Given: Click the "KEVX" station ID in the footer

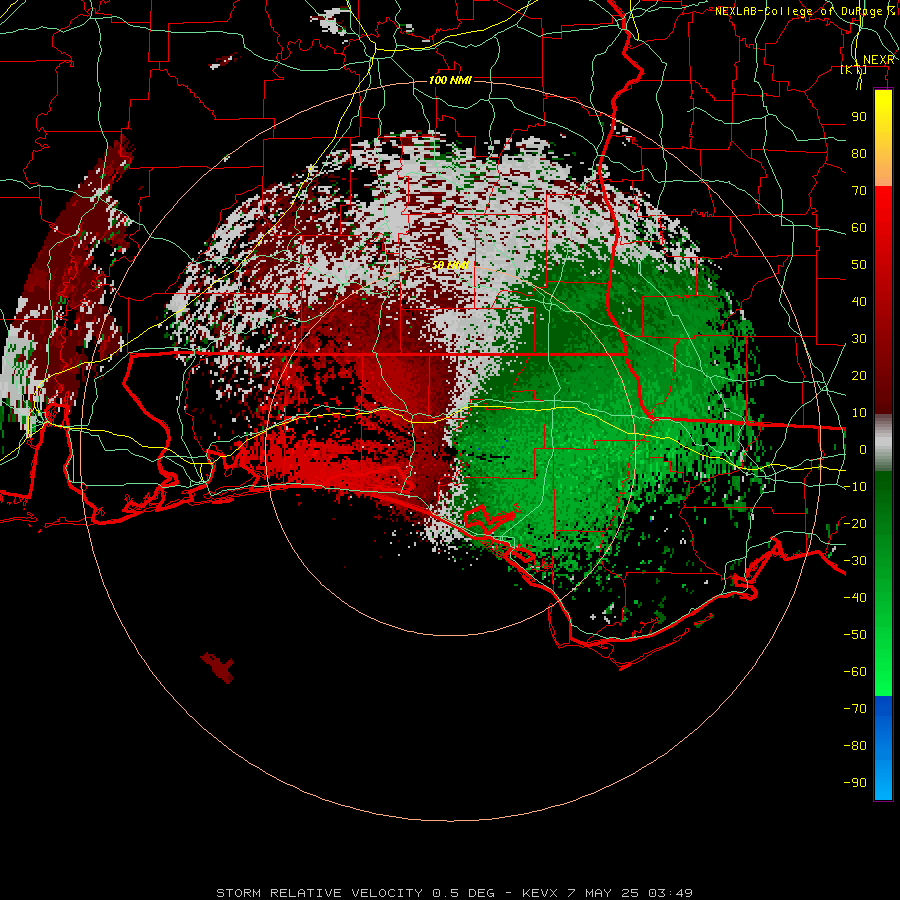Looking at the screenshot, I should tap(540, 893).
